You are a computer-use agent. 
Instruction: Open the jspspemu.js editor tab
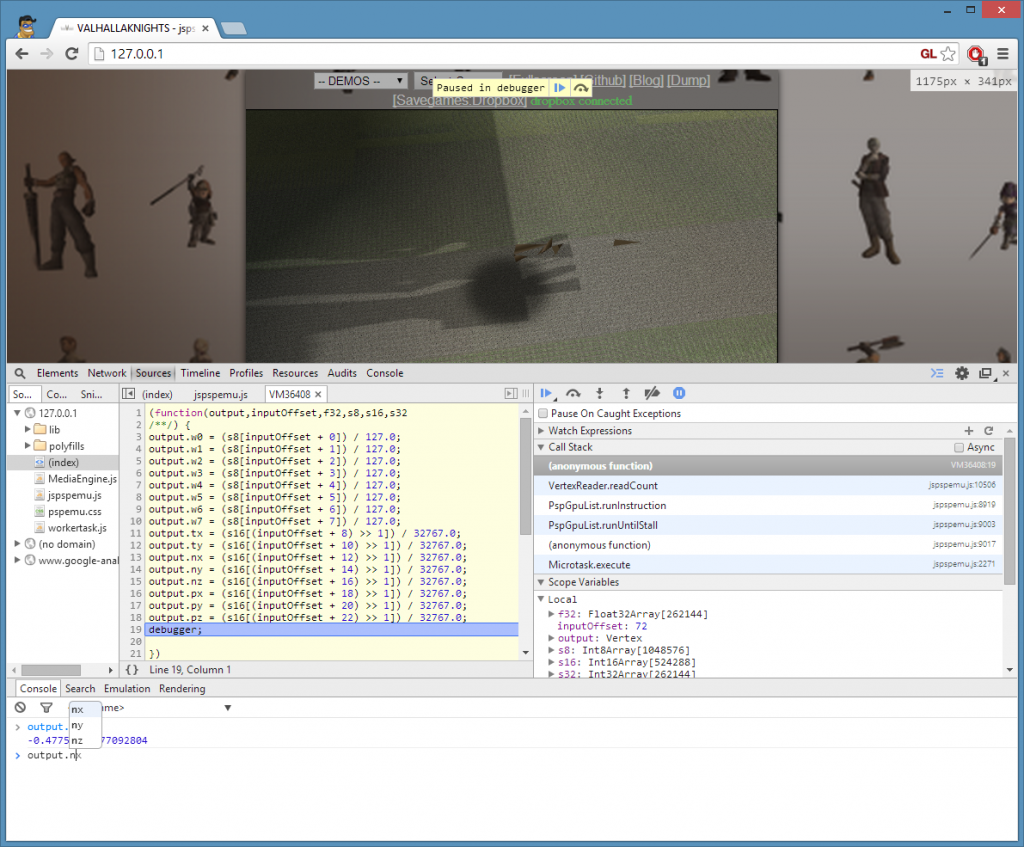coord(219,395)
